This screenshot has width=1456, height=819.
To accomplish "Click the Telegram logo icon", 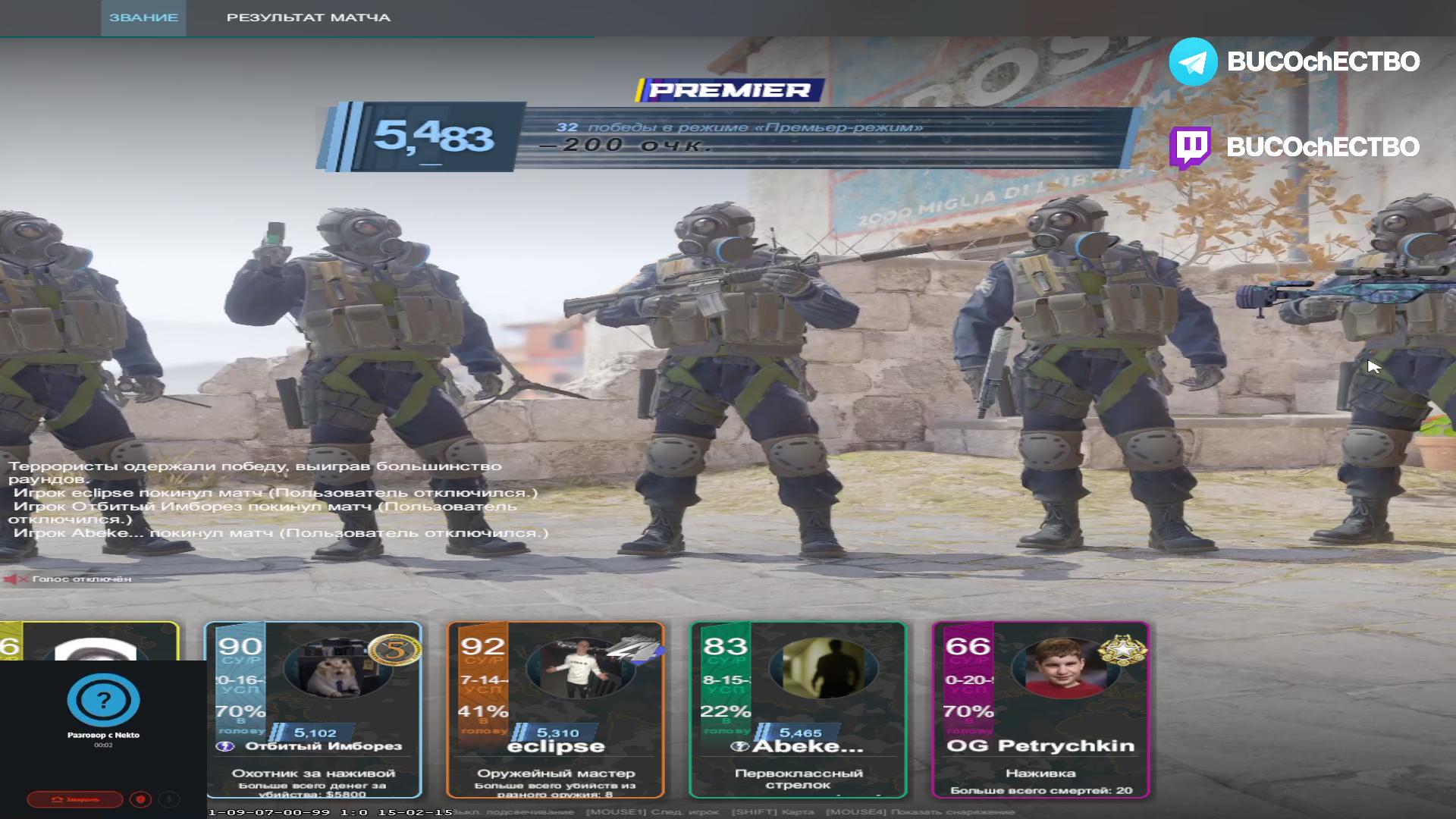I will click(x=1193, y=61).
